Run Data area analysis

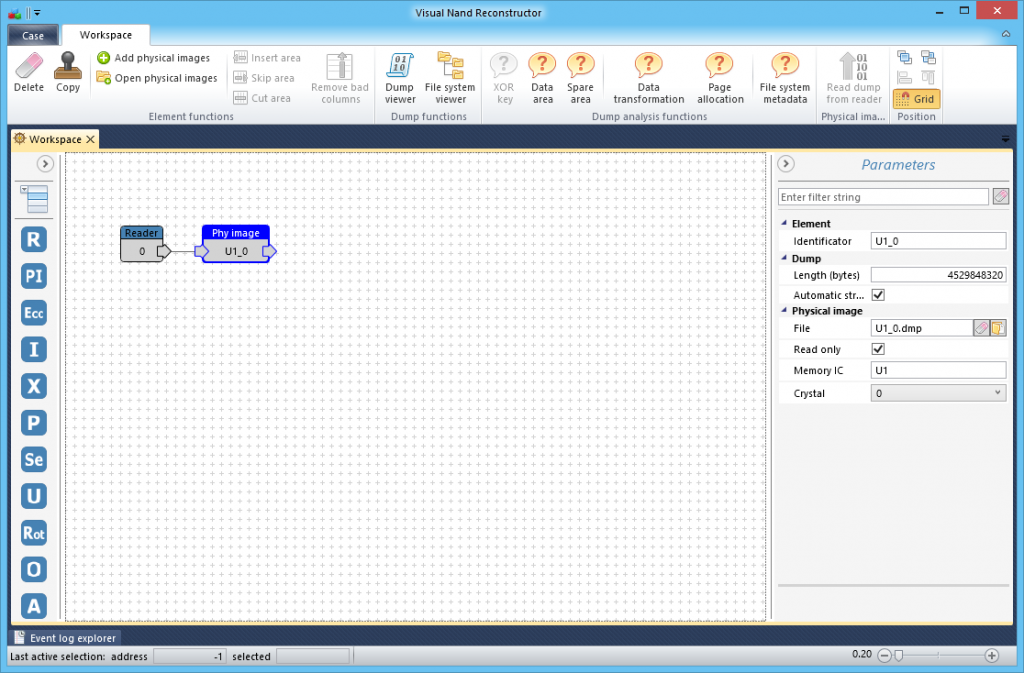pos(542,78)
